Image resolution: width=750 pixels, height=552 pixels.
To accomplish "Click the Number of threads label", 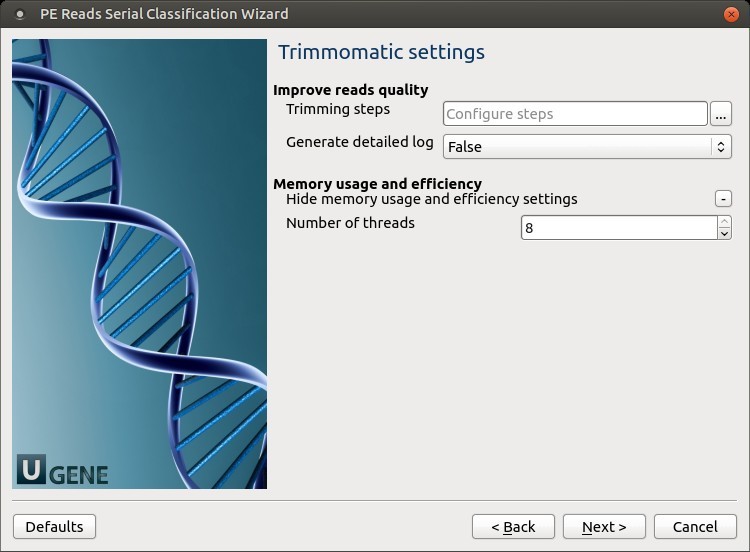I will coord(350,223).
